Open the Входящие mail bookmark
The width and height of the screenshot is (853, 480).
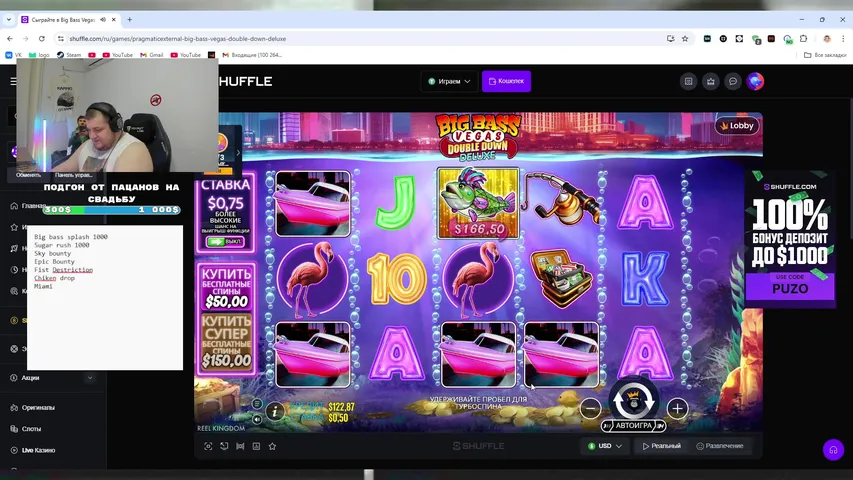click(x=252, y=55)
